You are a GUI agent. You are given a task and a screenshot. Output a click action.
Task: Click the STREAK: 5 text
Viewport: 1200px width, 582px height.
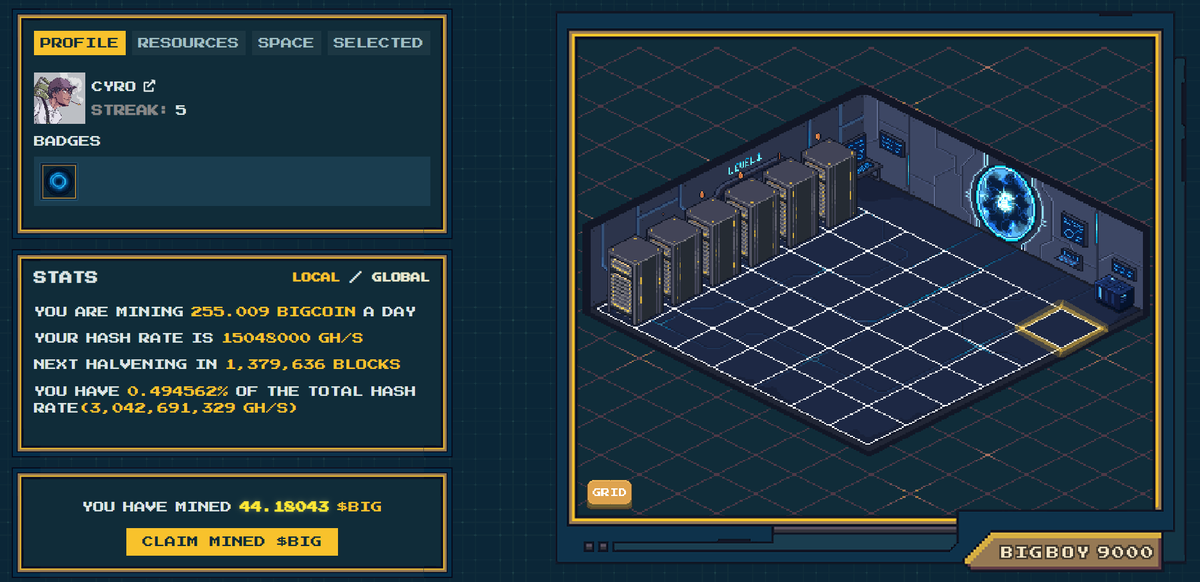139,110
